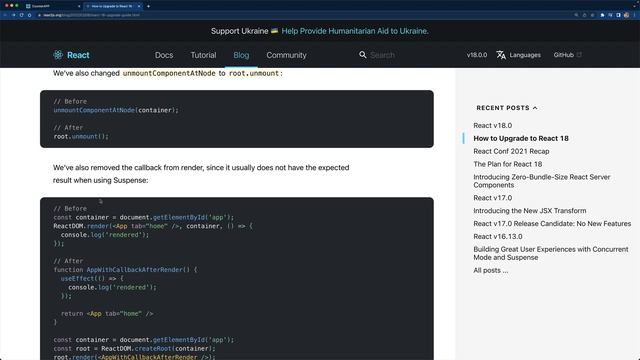Open a new browser tab with plus button
The height and width of the screenshot is (360, 640).
(148, 6)
